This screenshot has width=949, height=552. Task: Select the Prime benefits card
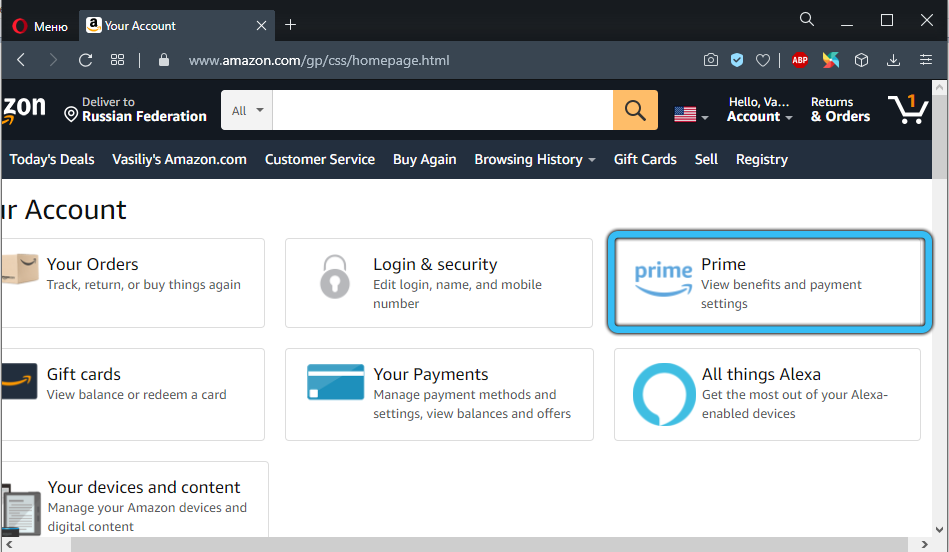[767, 283]
